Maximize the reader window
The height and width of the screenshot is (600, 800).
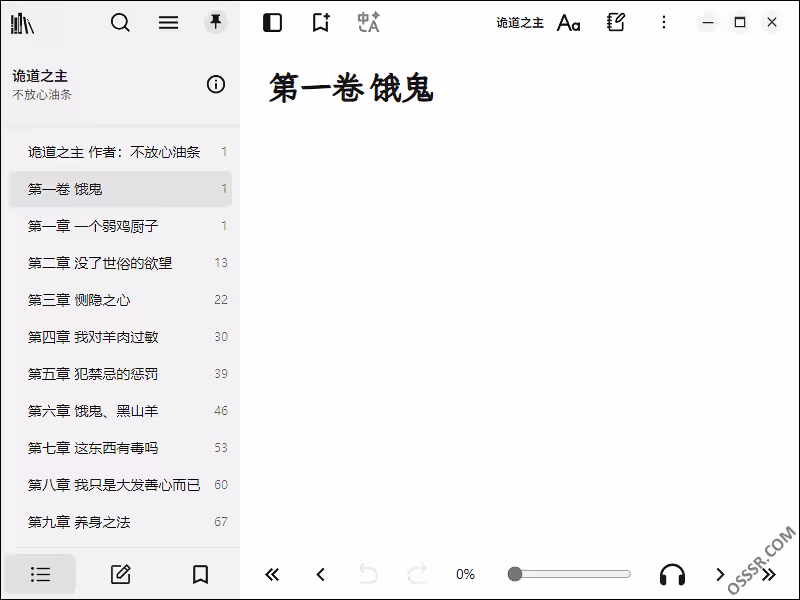point(740,22)
